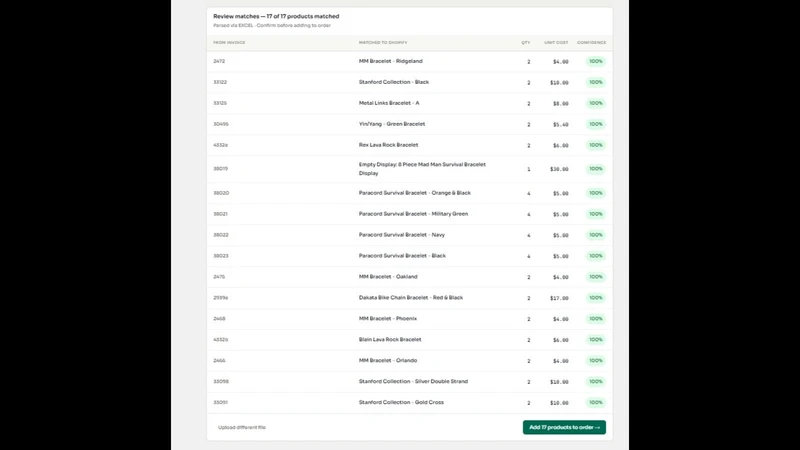The width and height of the screenshot is (800, 450).
Task: Click the $5.40 unit cost of Yin/Yang bracelet
Action: tap(561, 124)
